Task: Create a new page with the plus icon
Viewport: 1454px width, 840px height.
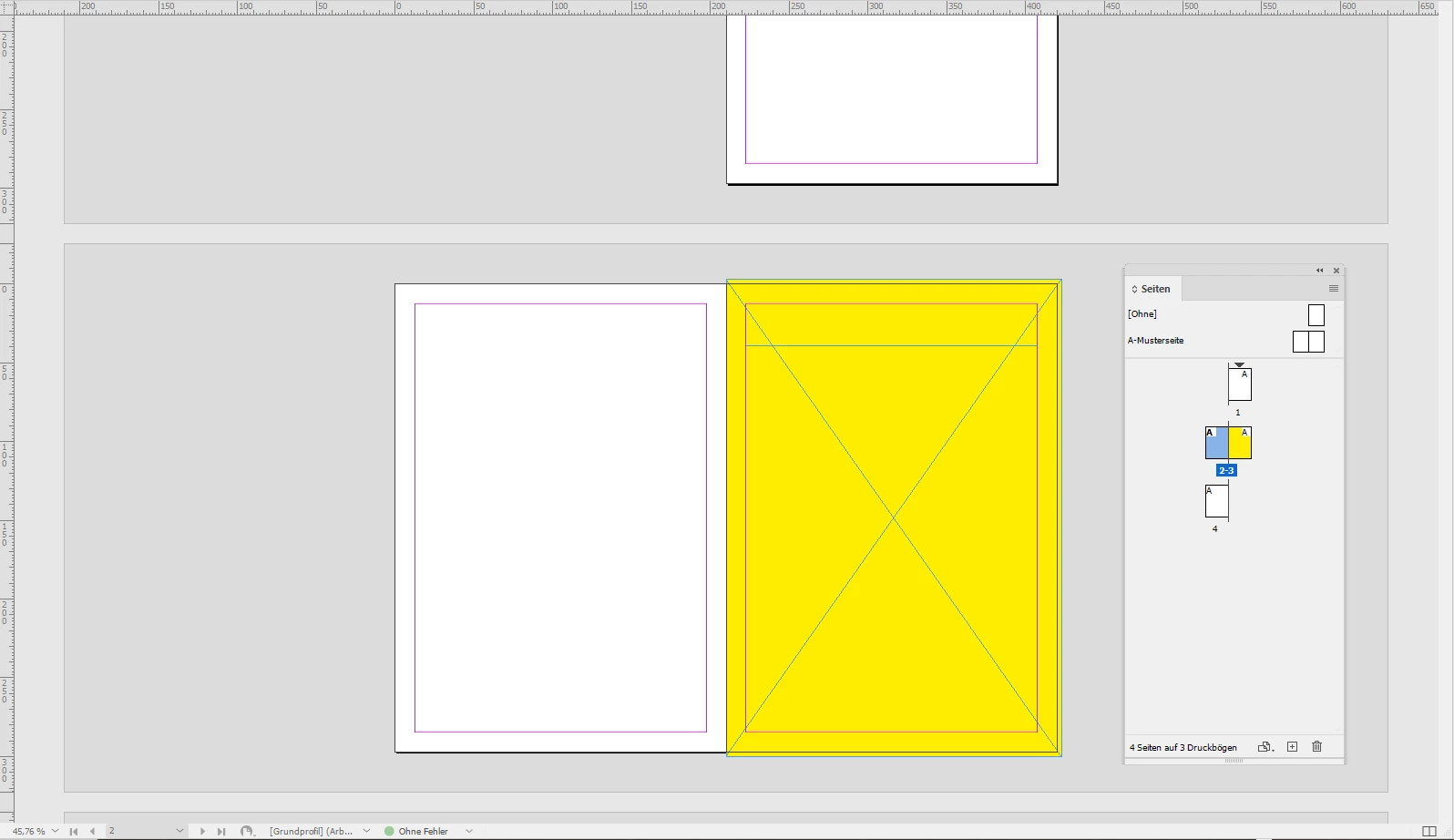Action: tap(1292, 747)
